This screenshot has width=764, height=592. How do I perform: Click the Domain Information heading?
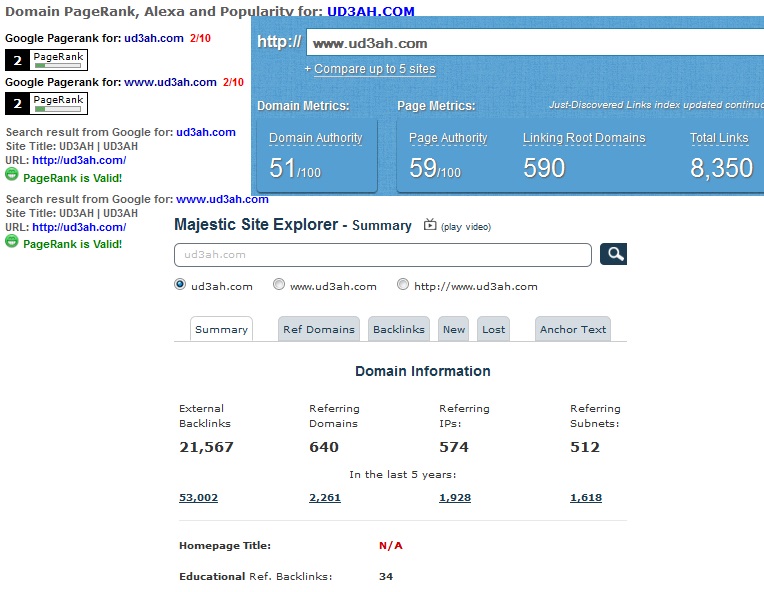click(422, 371)
